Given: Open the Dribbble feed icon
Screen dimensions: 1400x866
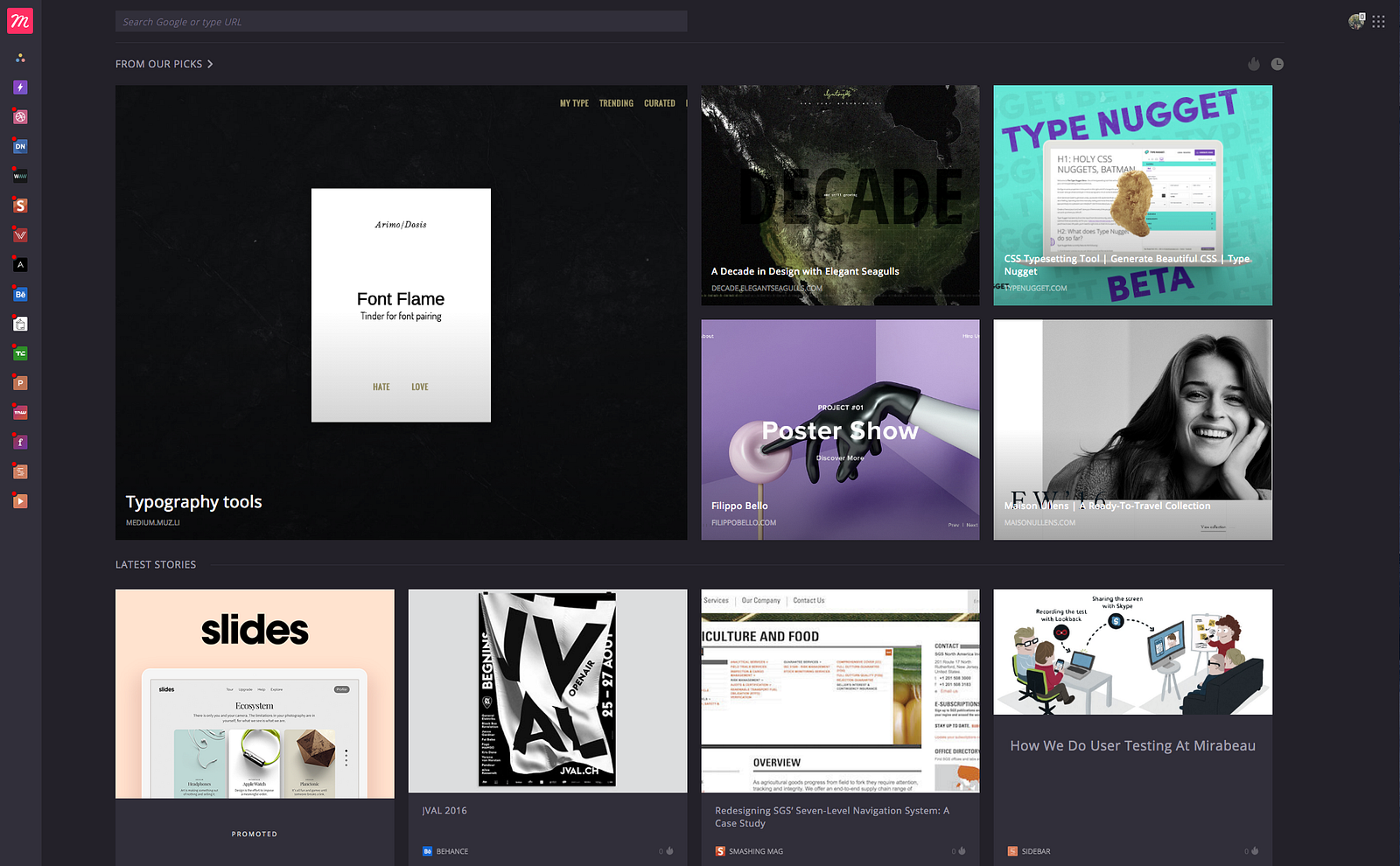Looking at the screenshot, I should 20,116.
